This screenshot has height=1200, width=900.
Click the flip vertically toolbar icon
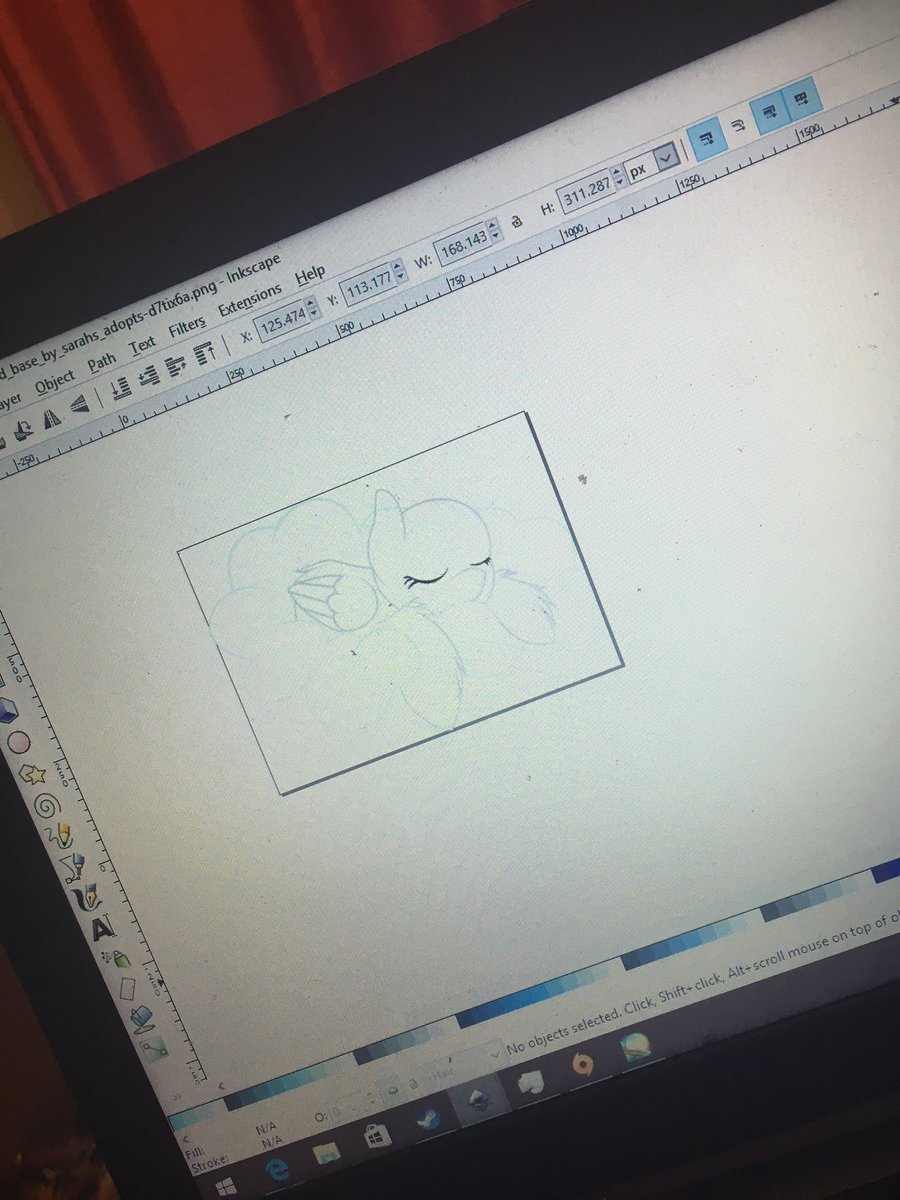point(80,406)
